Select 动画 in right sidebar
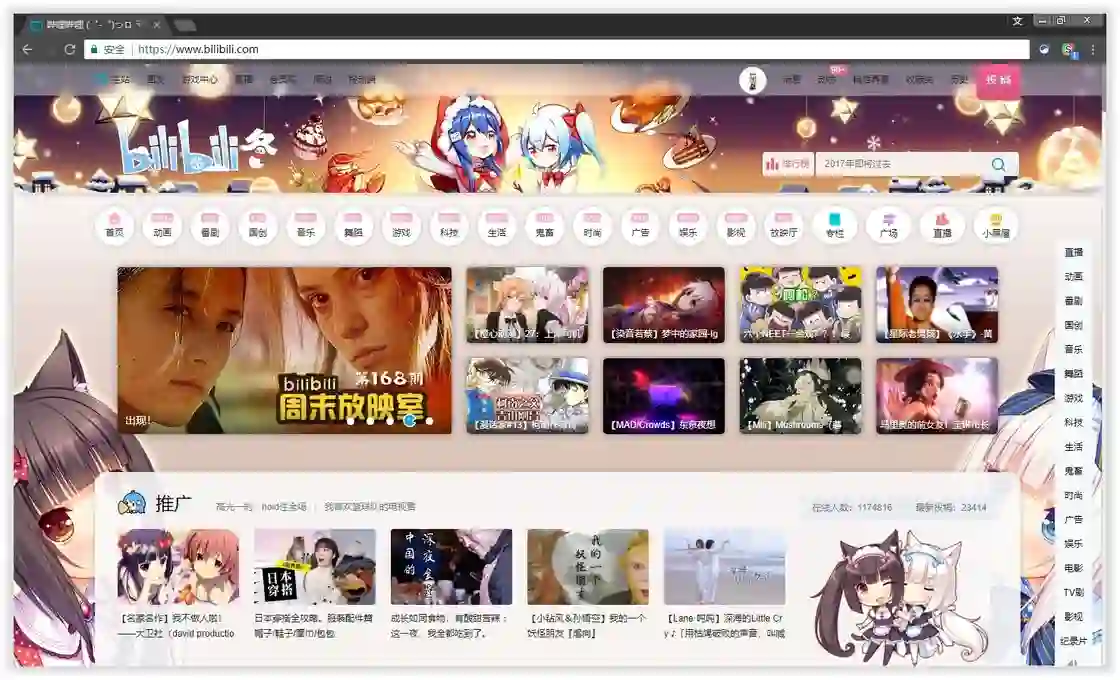 pyautogui.click(x=1074, y=276)
